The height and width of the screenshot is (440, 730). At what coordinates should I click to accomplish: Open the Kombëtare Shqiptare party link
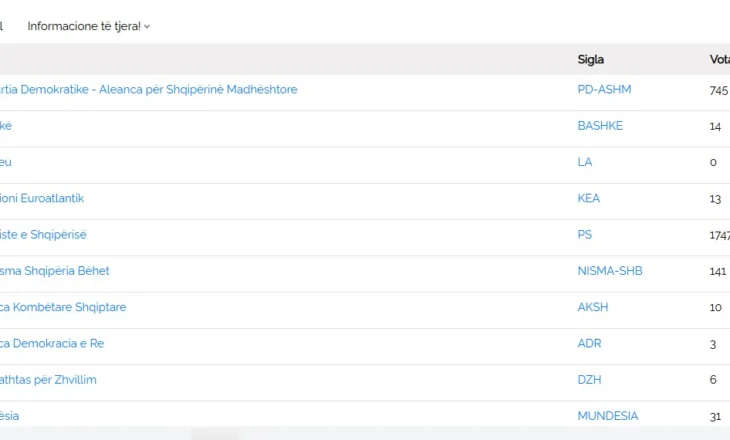[x=63, y=307]
